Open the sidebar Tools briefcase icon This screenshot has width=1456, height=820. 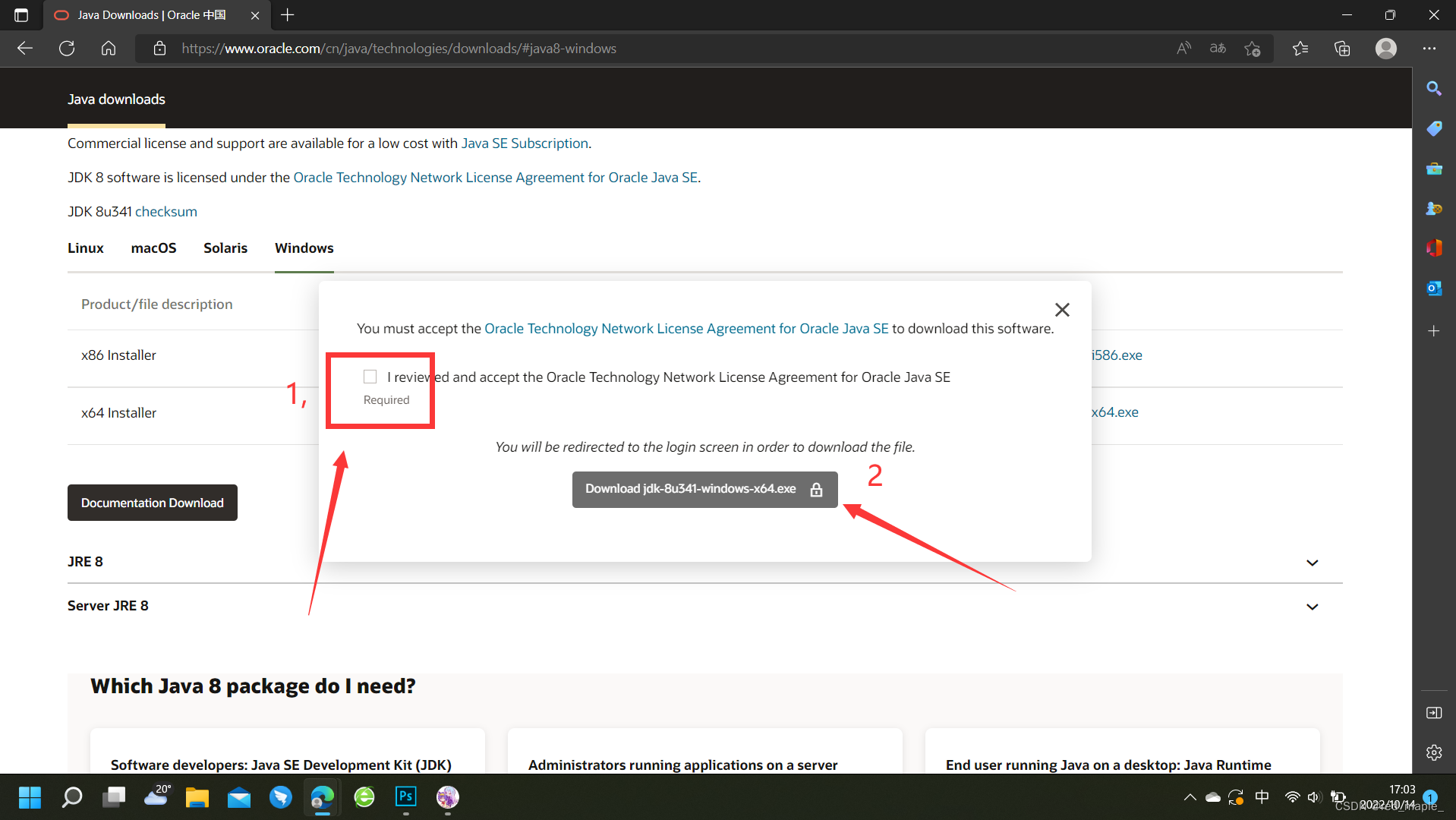(x=1434, y=169)
